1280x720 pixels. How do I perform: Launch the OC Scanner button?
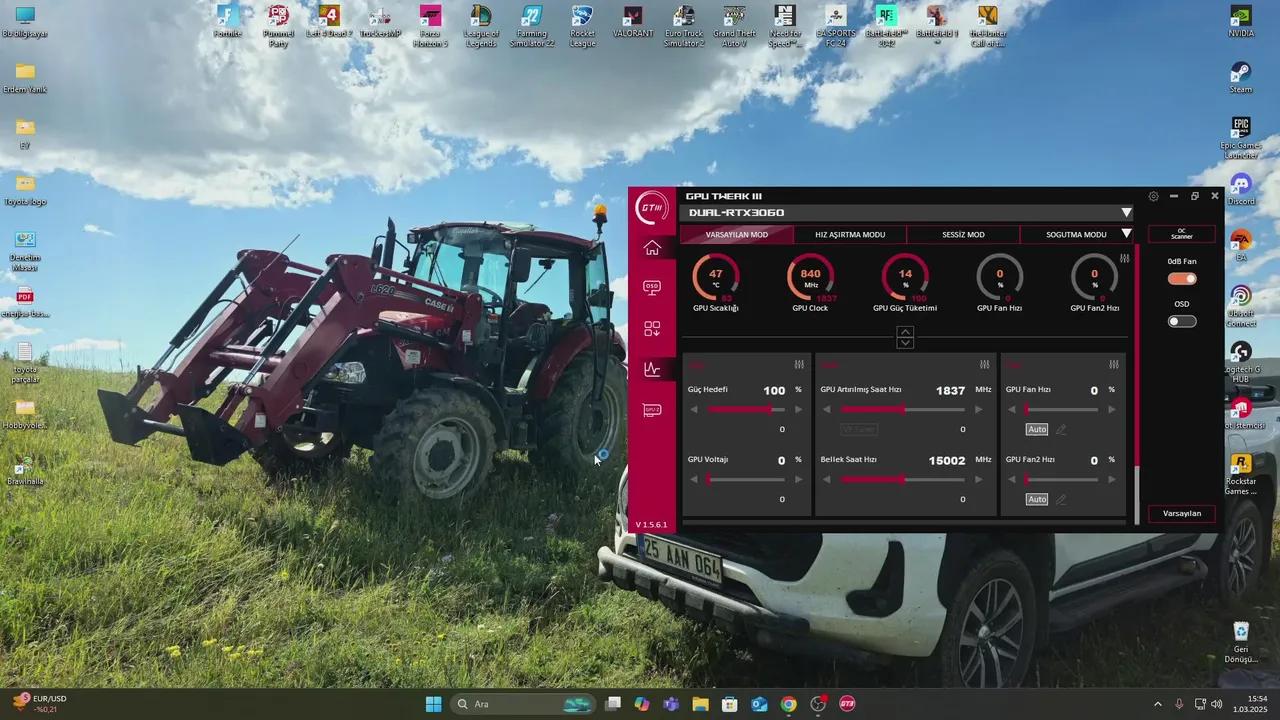point(1182,234)
